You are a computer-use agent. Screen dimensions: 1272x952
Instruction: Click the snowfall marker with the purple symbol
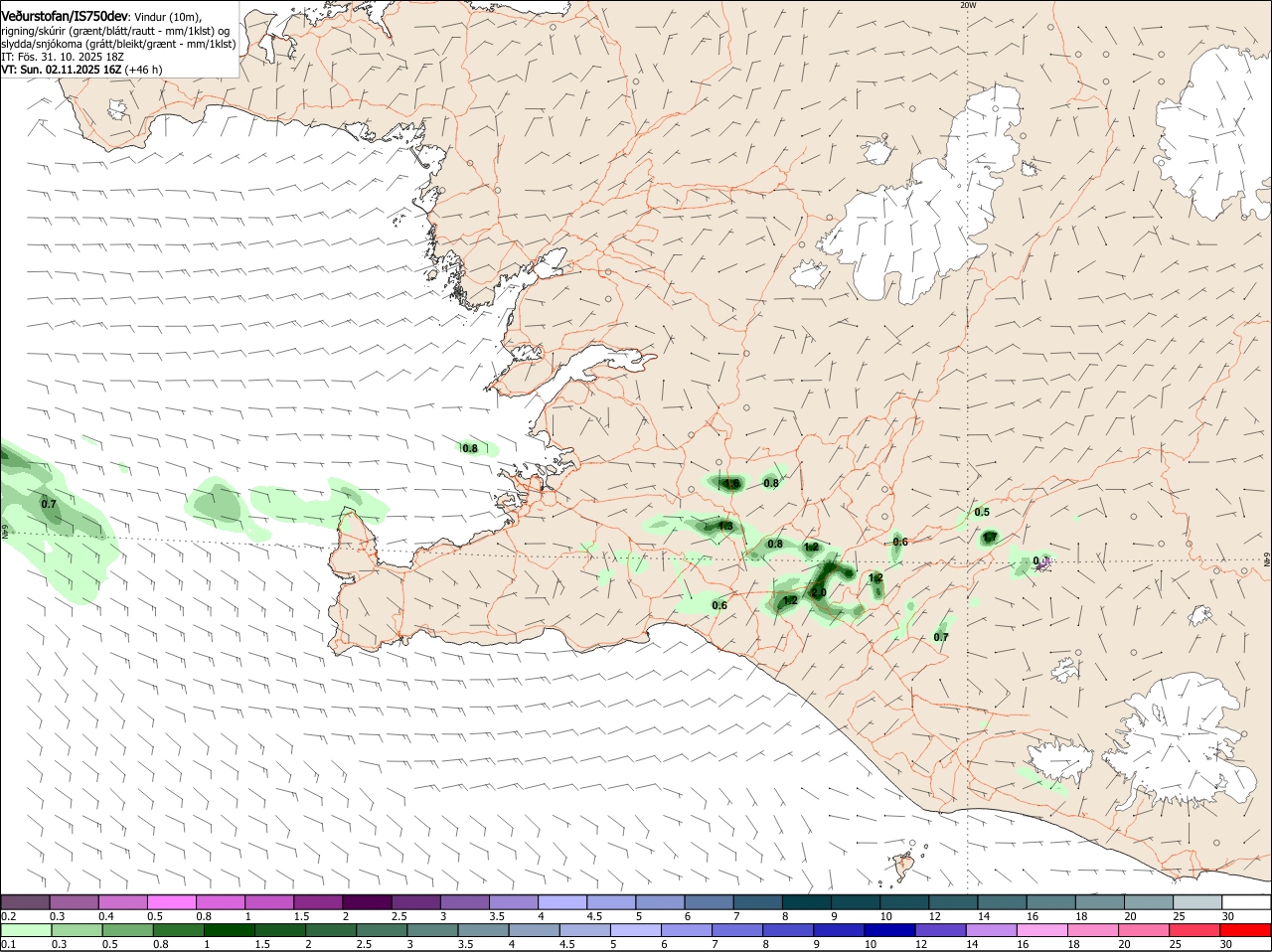pyautogui.click(x=1043, y=562)
